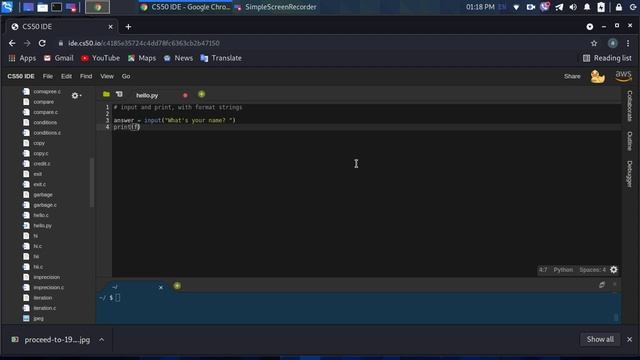Close the downloads bar
The image size is (640, 360).
click(x=629, y=340)
